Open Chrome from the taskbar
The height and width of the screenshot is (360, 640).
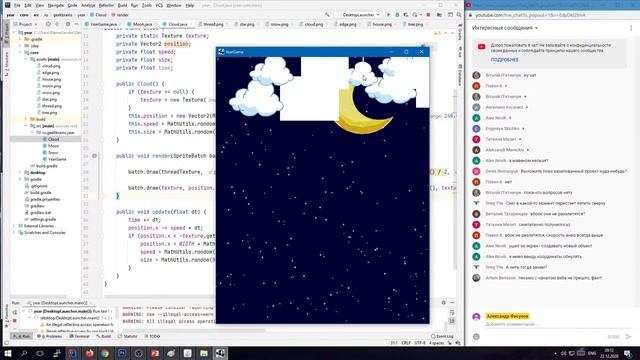tap(105, 353)
